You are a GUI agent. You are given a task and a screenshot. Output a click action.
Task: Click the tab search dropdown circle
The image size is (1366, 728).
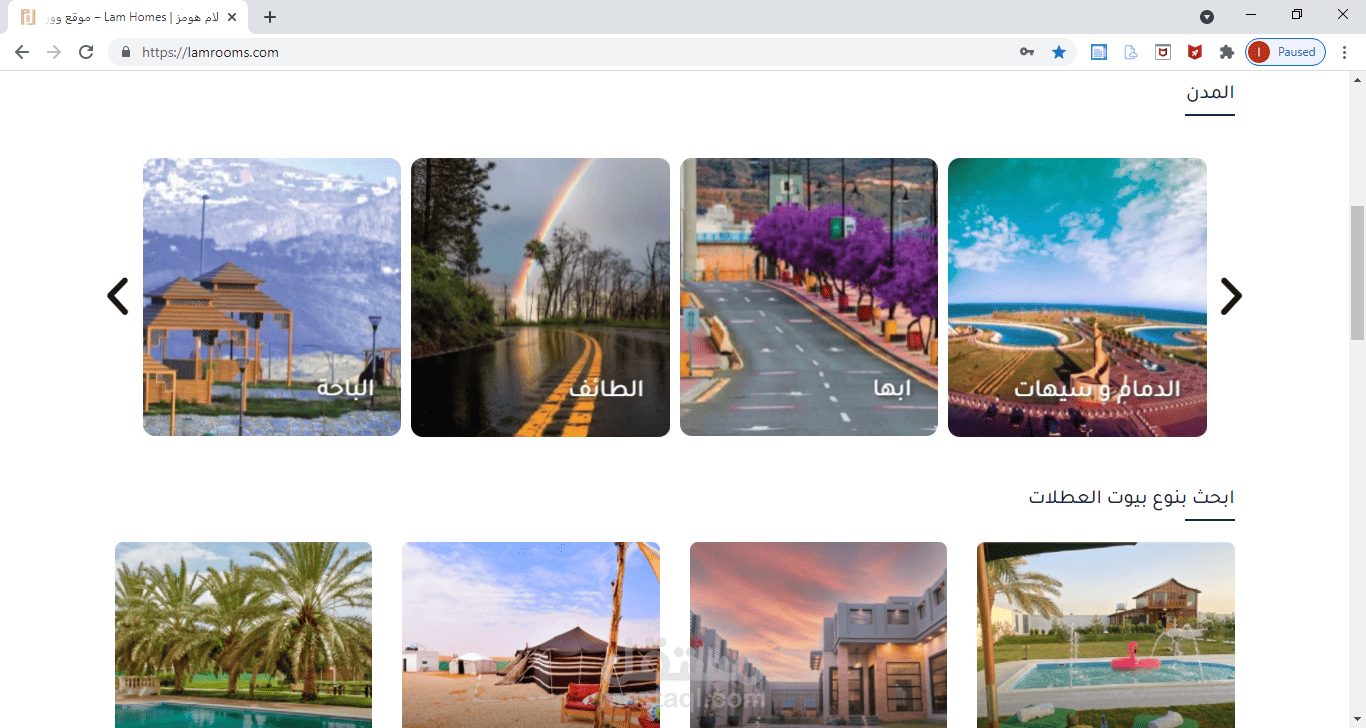coord(1207,17)
